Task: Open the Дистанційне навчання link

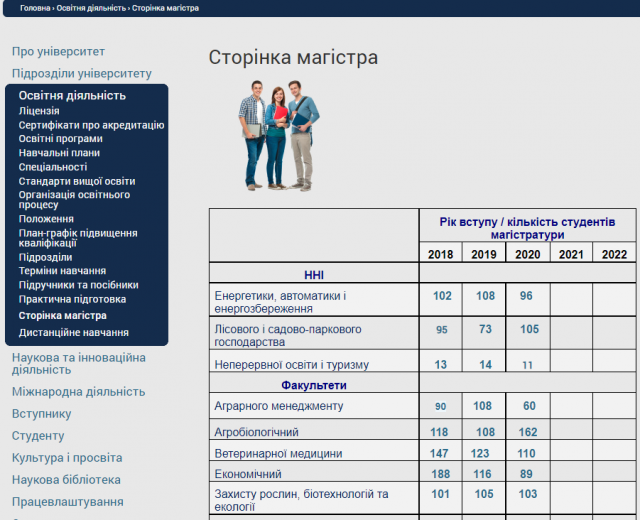Action: [x=74, y=333]
